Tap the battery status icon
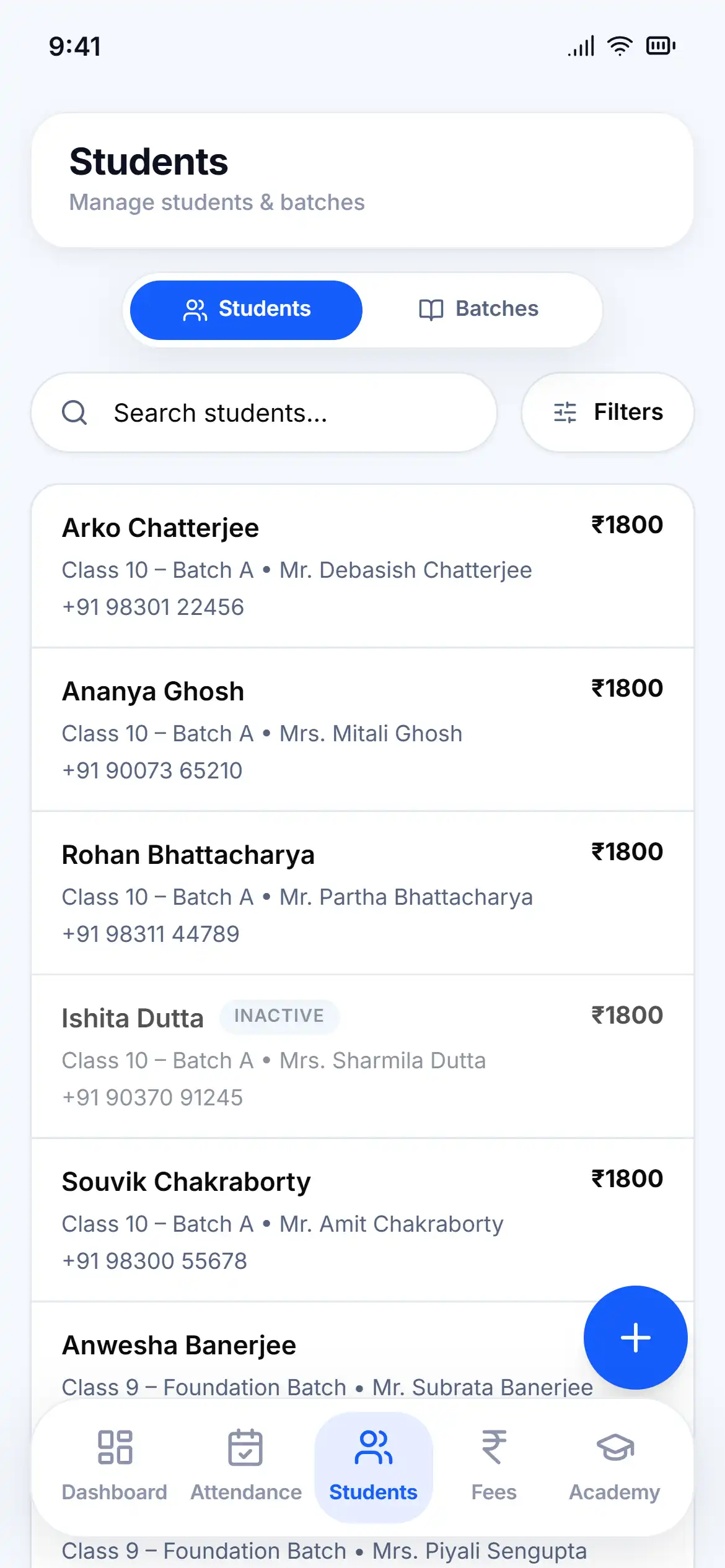Viewport: 725px width, 1568px height. pos(661,46)
